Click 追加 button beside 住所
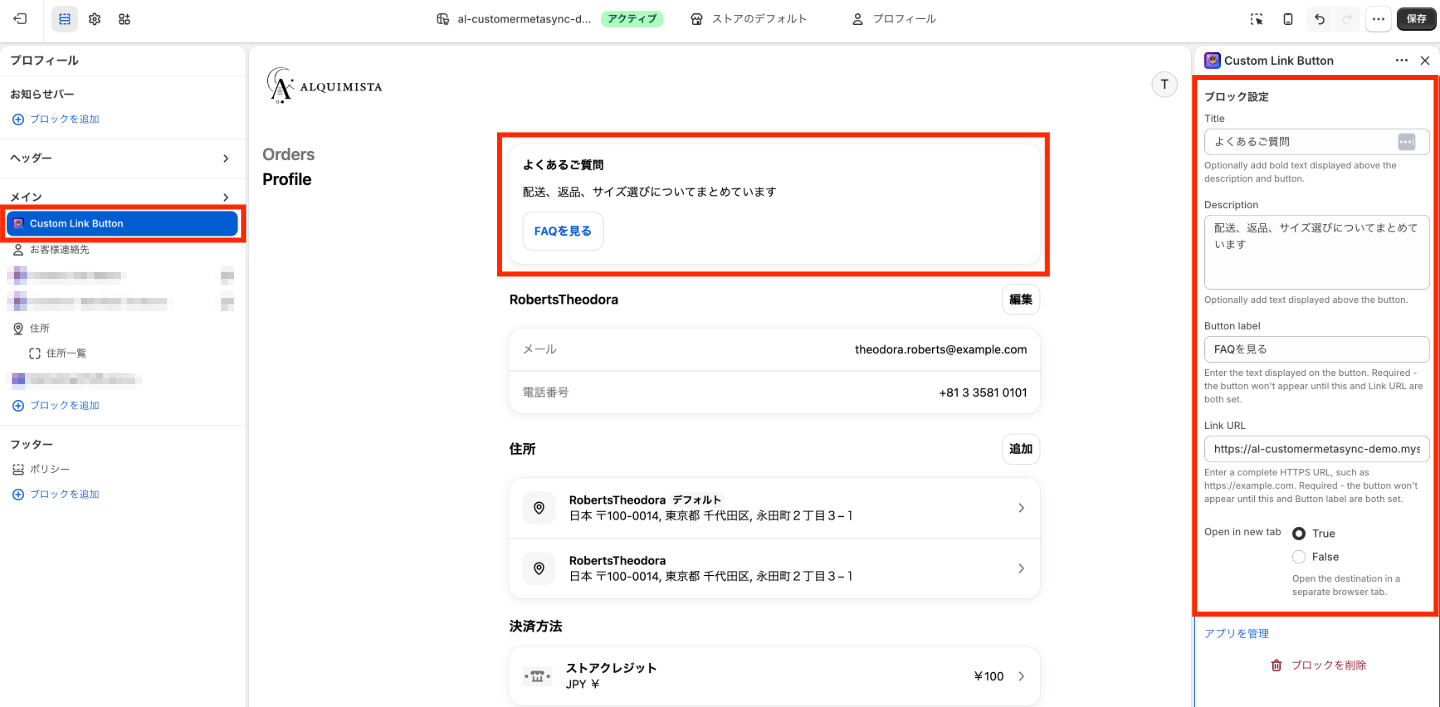The height and width of the screenshot is (707, 1440). (1021, 449)
